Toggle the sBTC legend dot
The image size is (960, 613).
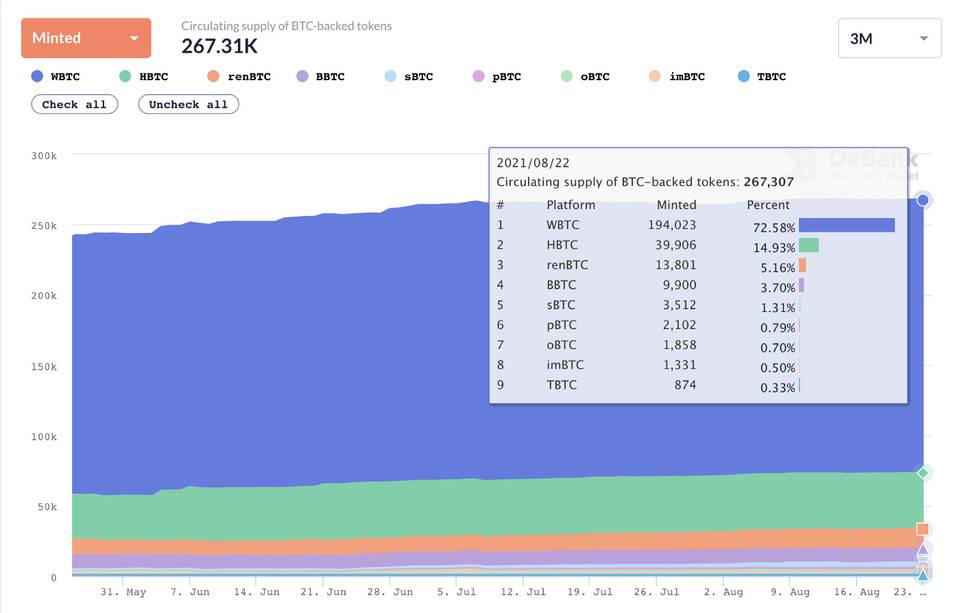click(390, 76)
